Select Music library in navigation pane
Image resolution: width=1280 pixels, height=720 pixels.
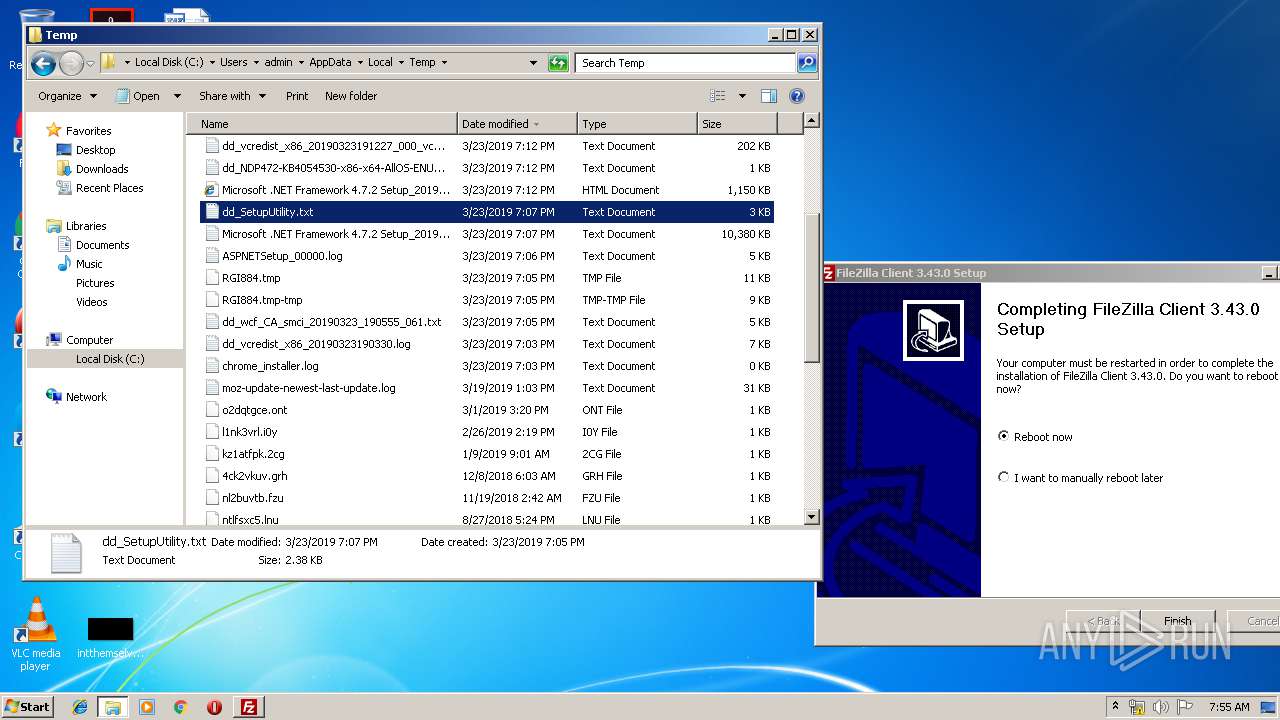point(89,264)
